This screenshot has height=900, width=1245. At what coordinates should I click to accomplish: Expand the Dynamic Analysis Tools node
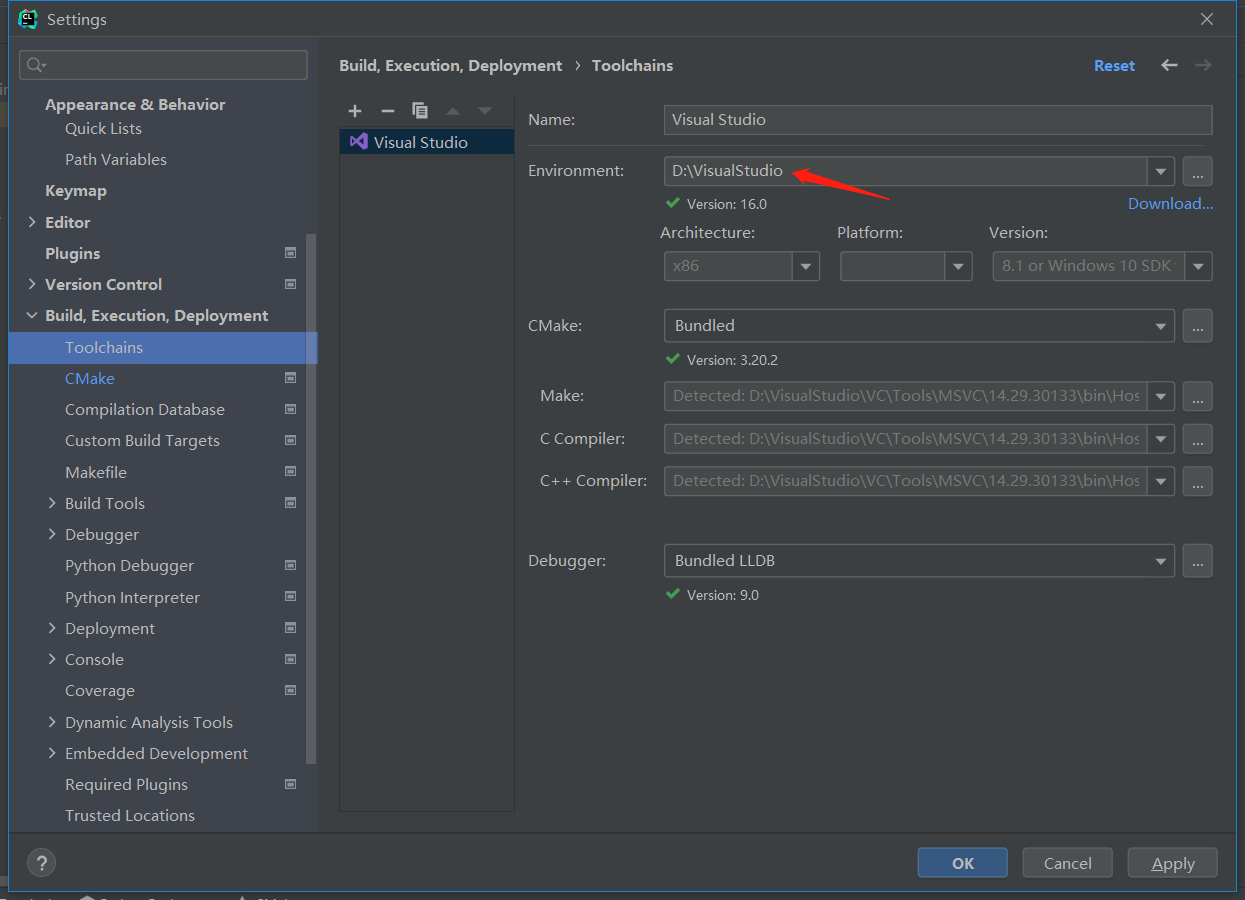click(x=52, y=722)
